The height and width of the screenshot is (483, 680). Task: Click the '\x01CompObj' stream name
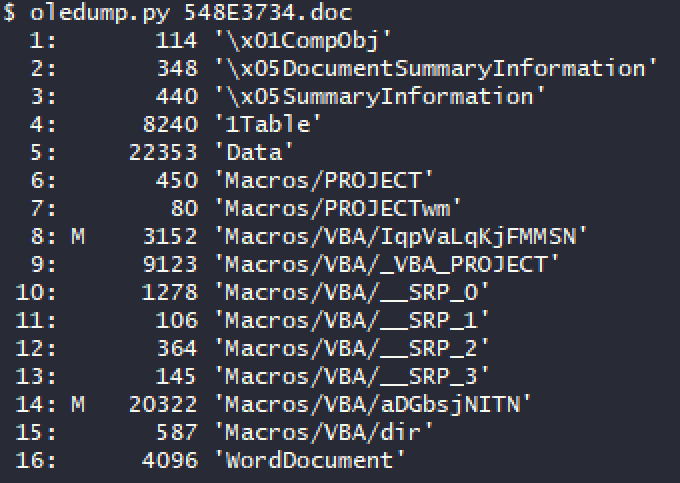pos(303,41)
